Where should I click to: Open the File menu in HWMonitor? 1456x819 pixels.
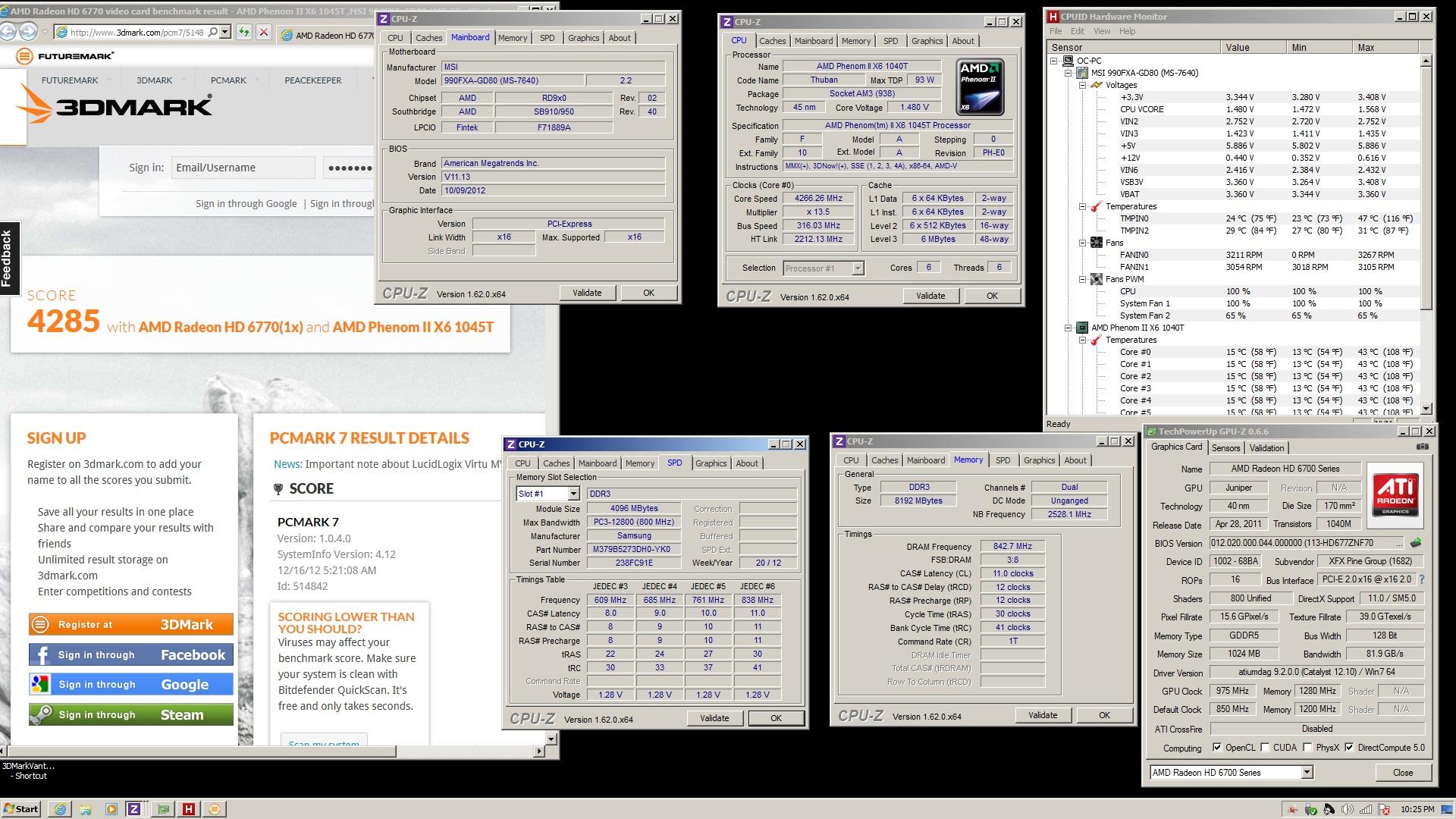(1056, 31)
